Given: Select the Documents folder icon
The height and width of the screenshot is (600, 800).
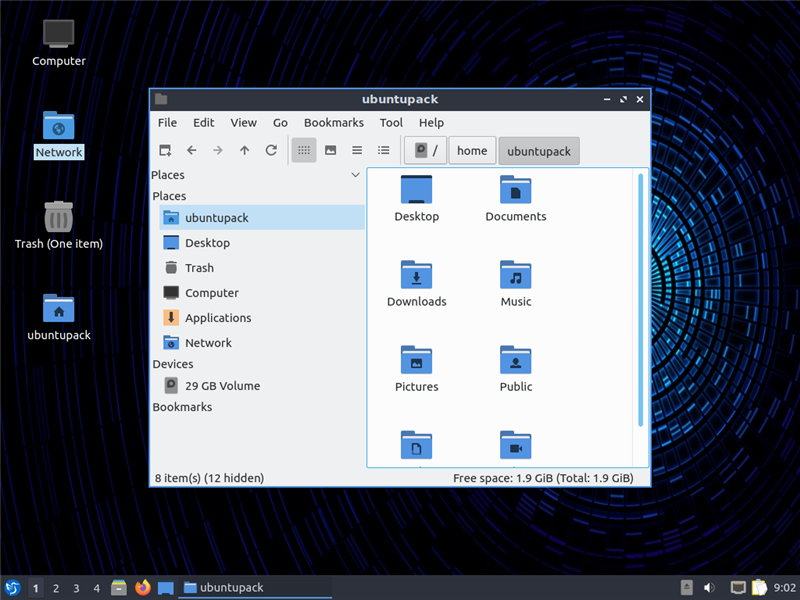Looking at the screenshot, I should click(x=515, y=190).
